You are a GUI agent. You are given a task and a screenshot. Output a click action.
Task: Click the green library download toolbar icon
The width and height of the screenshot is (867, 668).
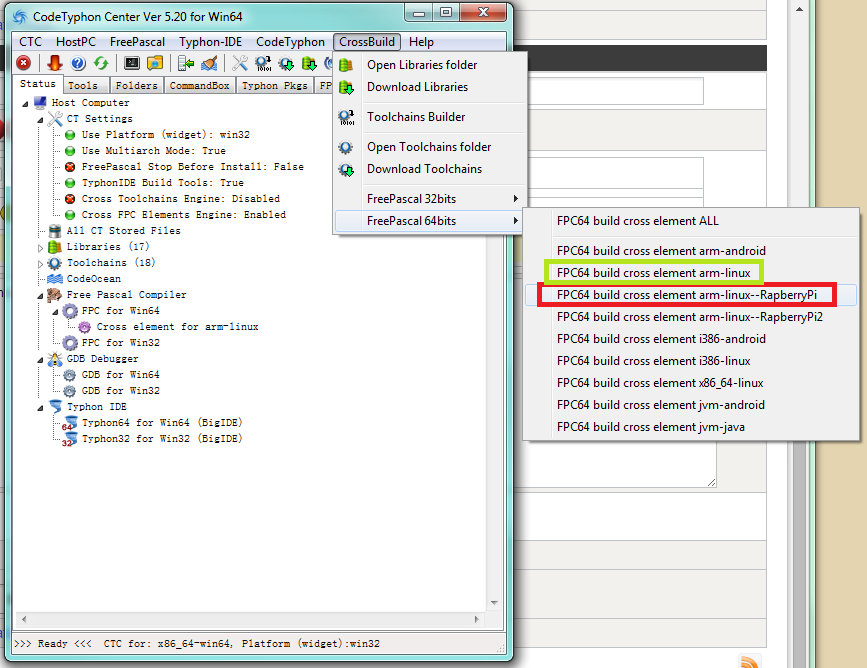pyautogui.click(x=309, y=63)
